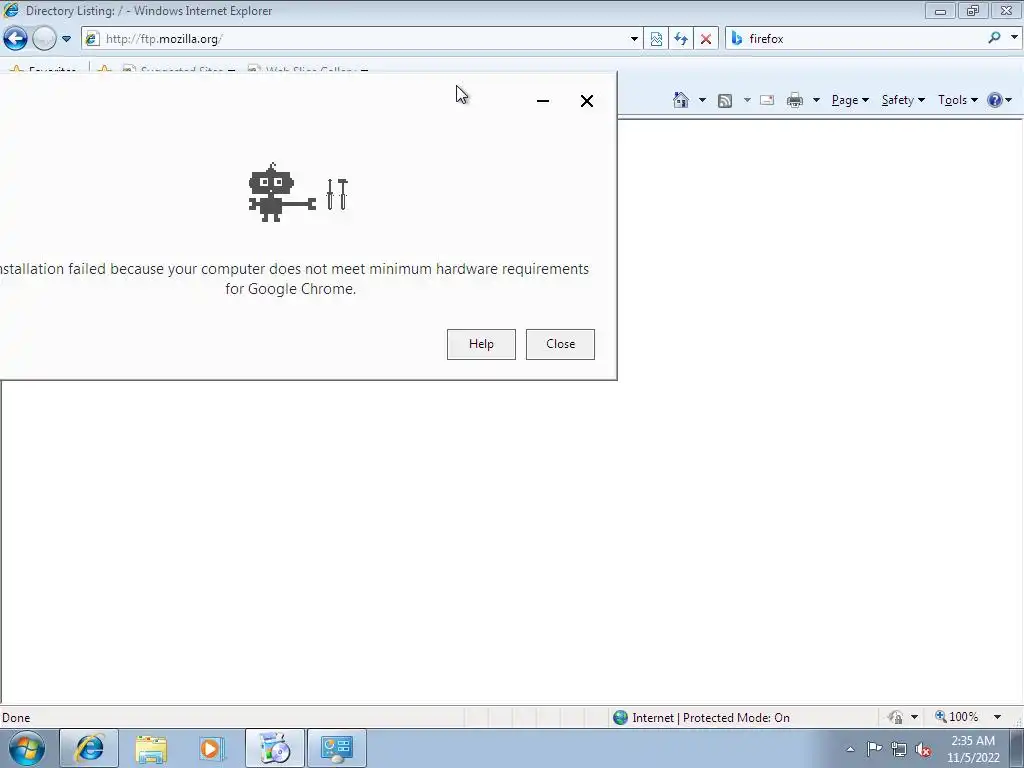
Task: Open the Windows Start menu orb
Action: (x=27, y=748)
